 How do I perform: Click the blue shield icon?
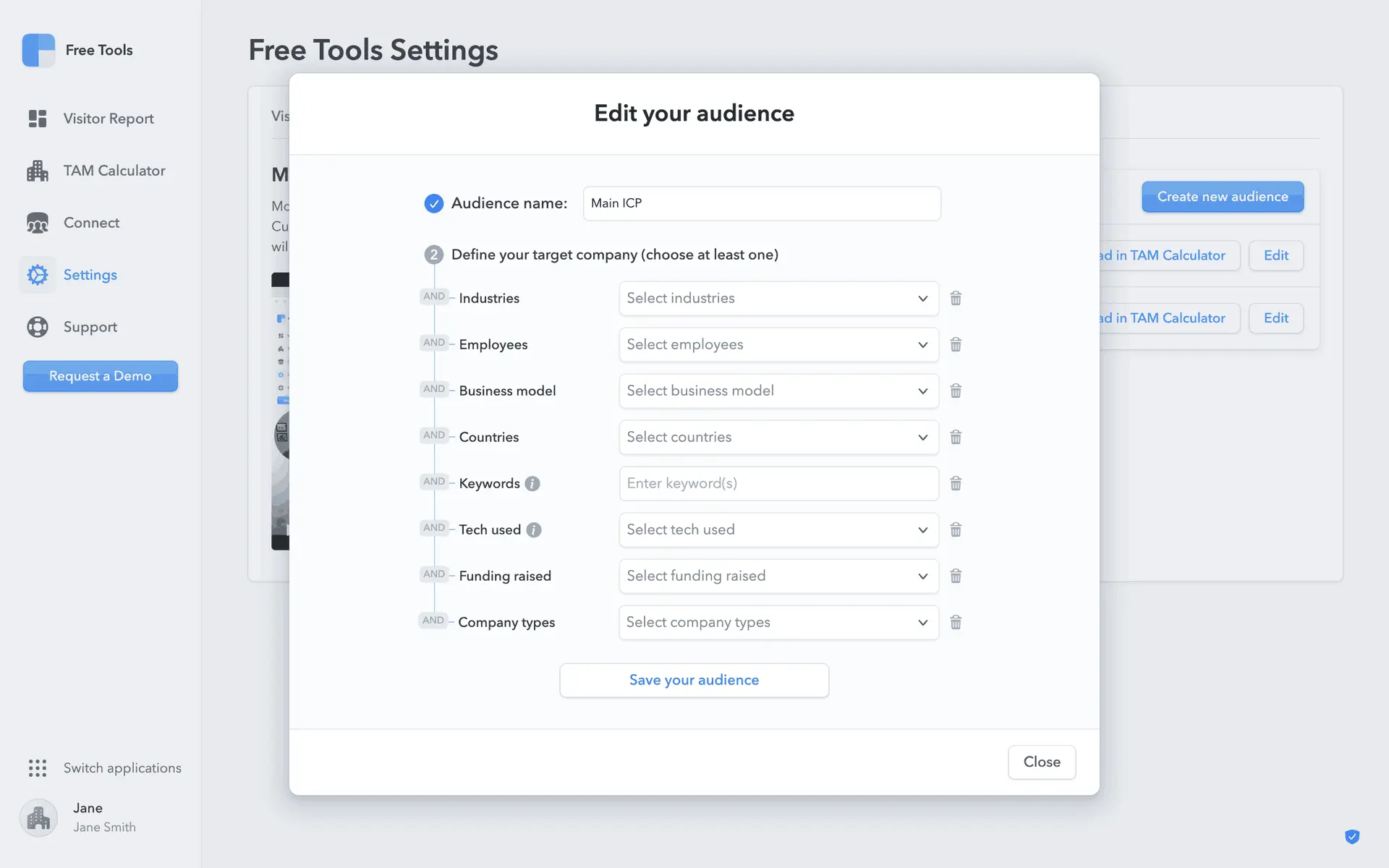[1351, 837]
